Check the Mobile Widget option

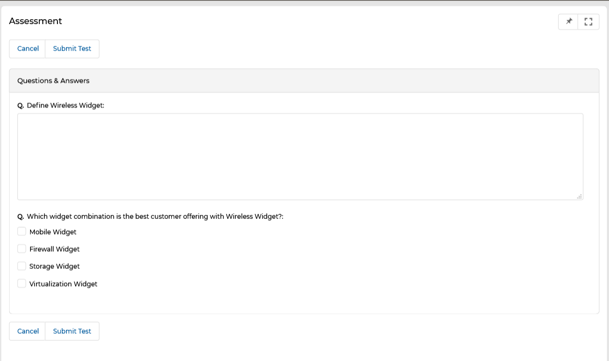[21, 232]
